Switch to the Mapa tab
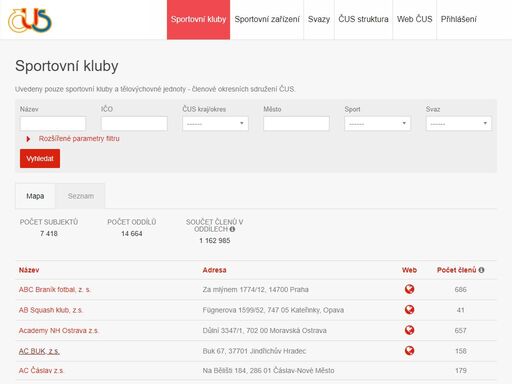Image resolution: width=512 pixels, height=384 pixels. [x=35, y=196]
